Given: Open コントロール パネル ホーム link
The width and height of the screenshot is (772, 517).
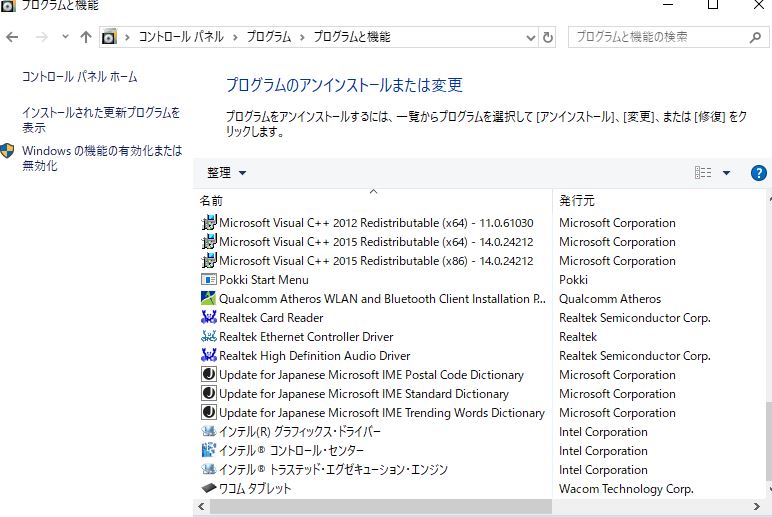Looking at the screenshot, I should tap(79, 77).
